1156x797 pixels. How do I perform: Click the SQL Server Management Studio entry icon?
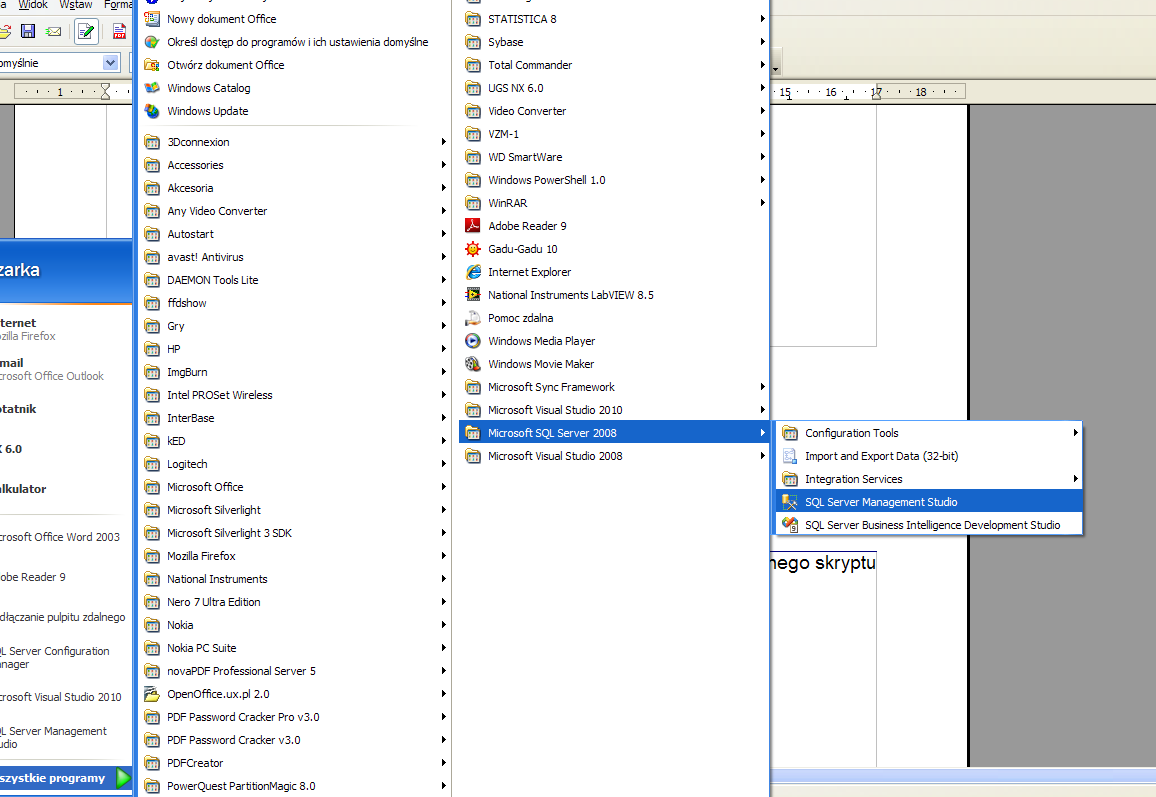(790, 502)
